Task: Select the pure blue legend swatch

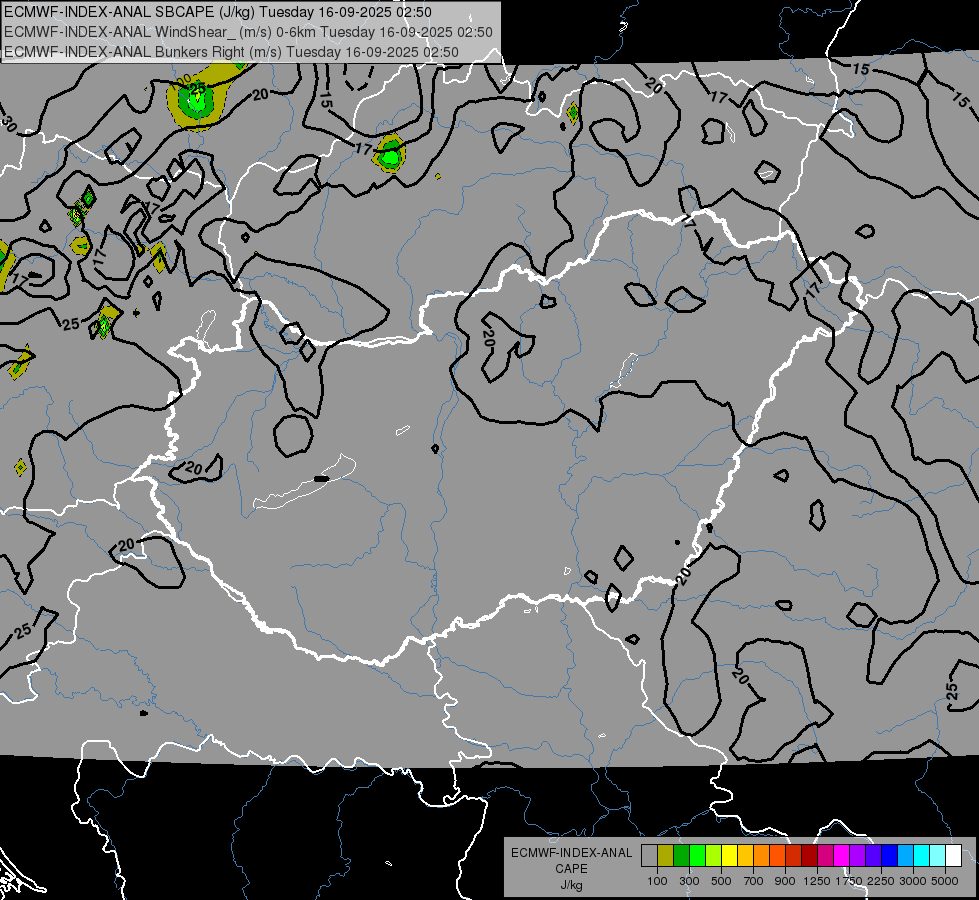Action: pyautogui.click(x=890, y=856)
